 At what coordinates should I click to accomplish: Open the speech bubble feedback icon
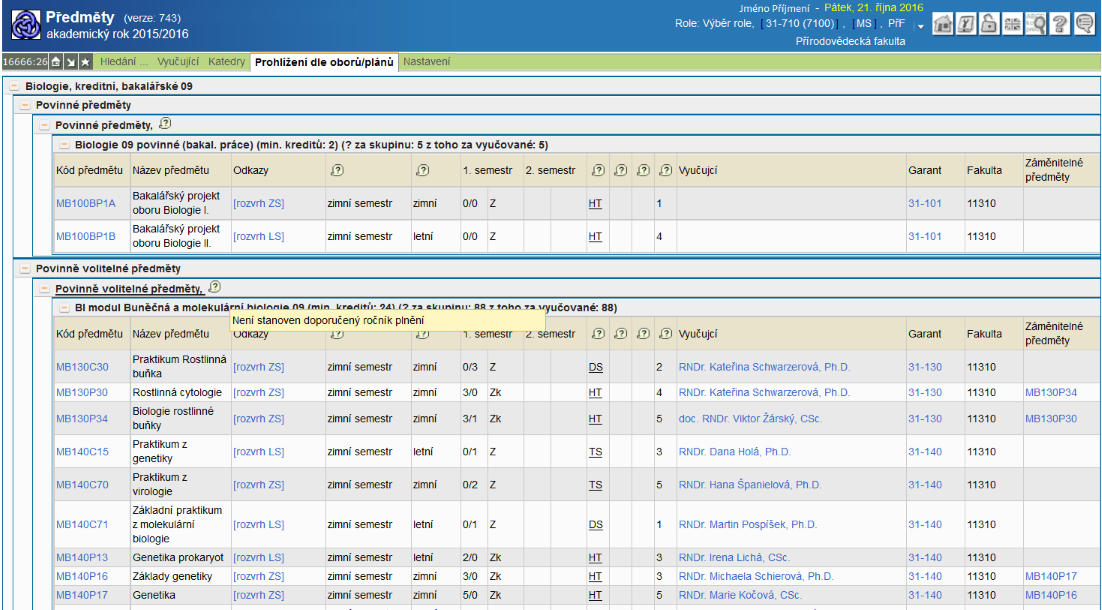pos(1084,25)
